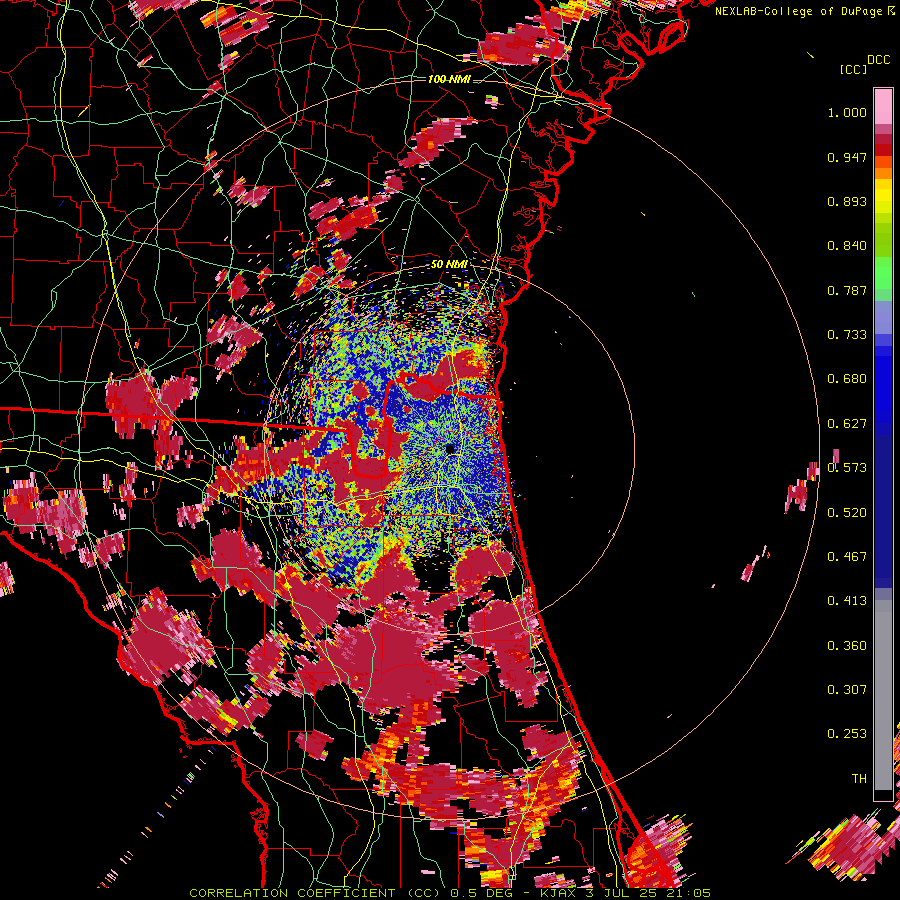This screenshot has width=900, height=900.
Task: Click the 0.680 scale value
Action: [x=847, y=379]
